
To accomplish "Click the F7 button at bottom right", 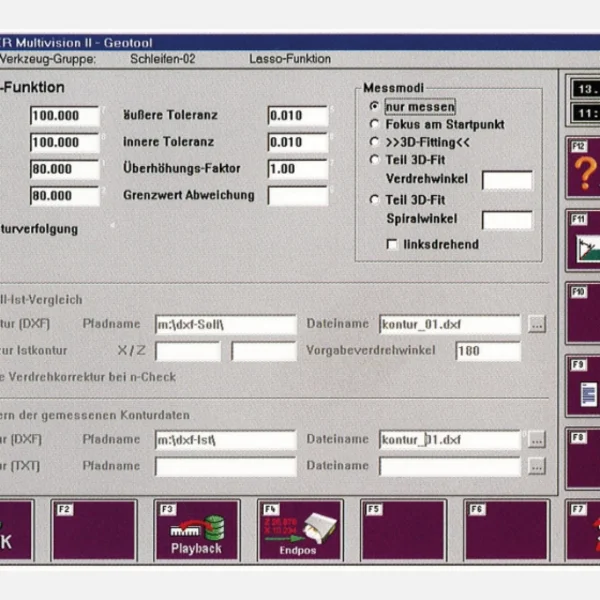I will point(583,530).
